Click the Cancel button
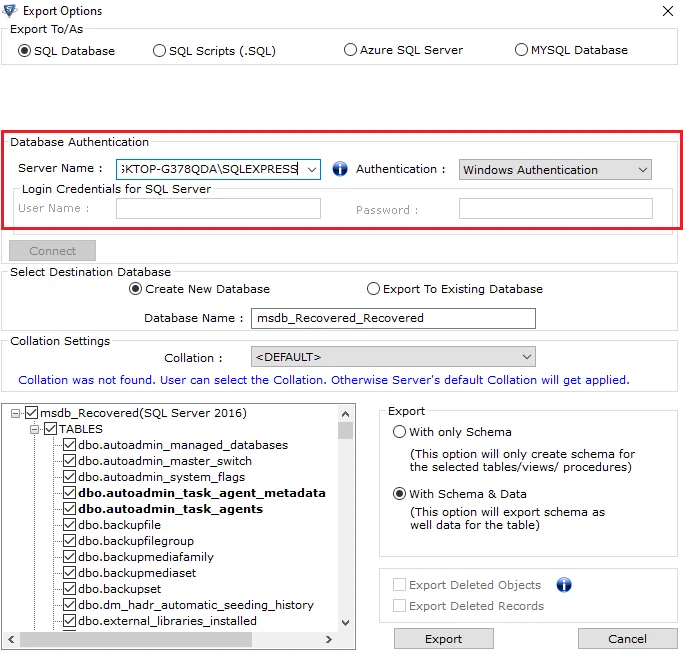The width and height of the screenshot is (683, 656). (627, 639)
